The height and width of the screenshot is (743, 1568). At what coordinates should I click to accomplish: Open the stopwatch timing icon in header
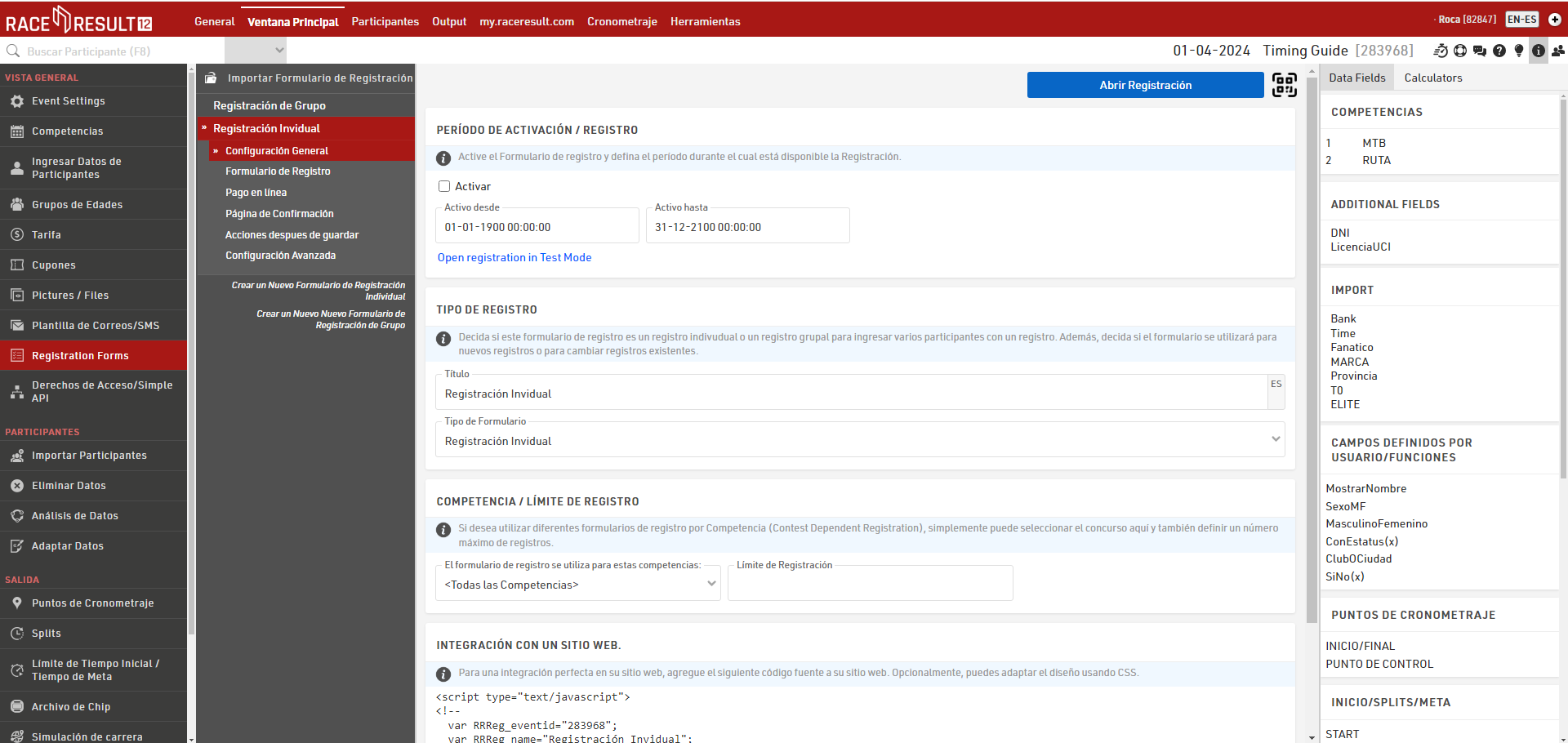point(1441,51)
